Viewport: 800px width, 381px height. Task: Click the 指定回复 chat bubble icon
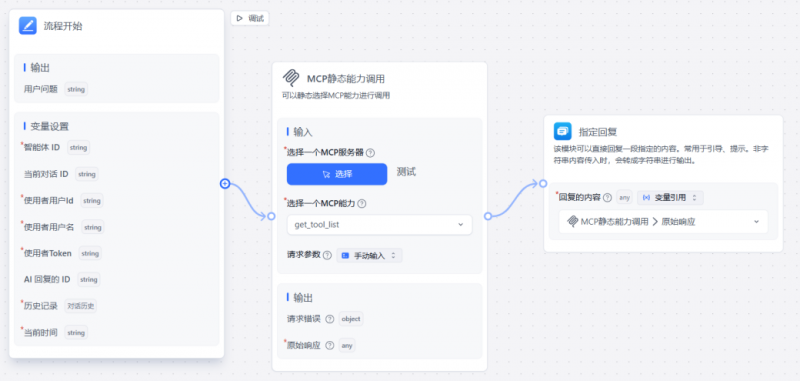[563, 132]
